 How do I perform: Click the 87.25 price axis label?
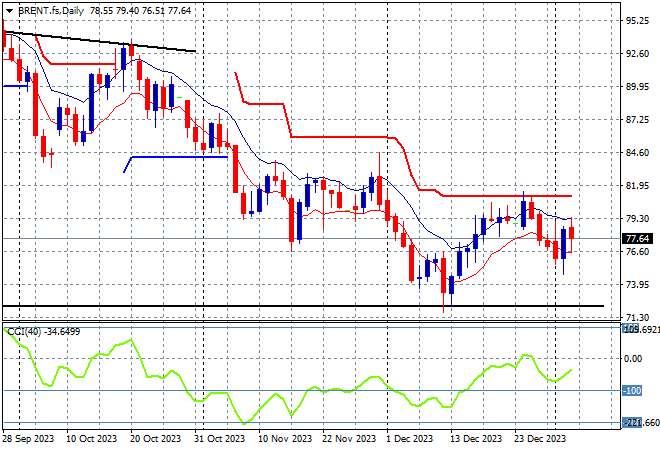(637, 120)
